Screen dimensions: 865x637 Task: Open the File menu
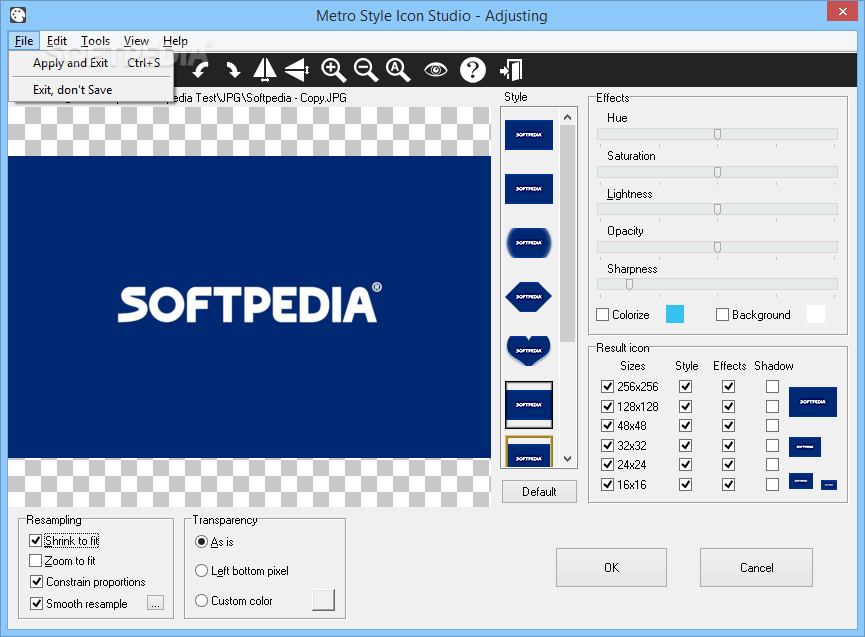pos(24,41)
